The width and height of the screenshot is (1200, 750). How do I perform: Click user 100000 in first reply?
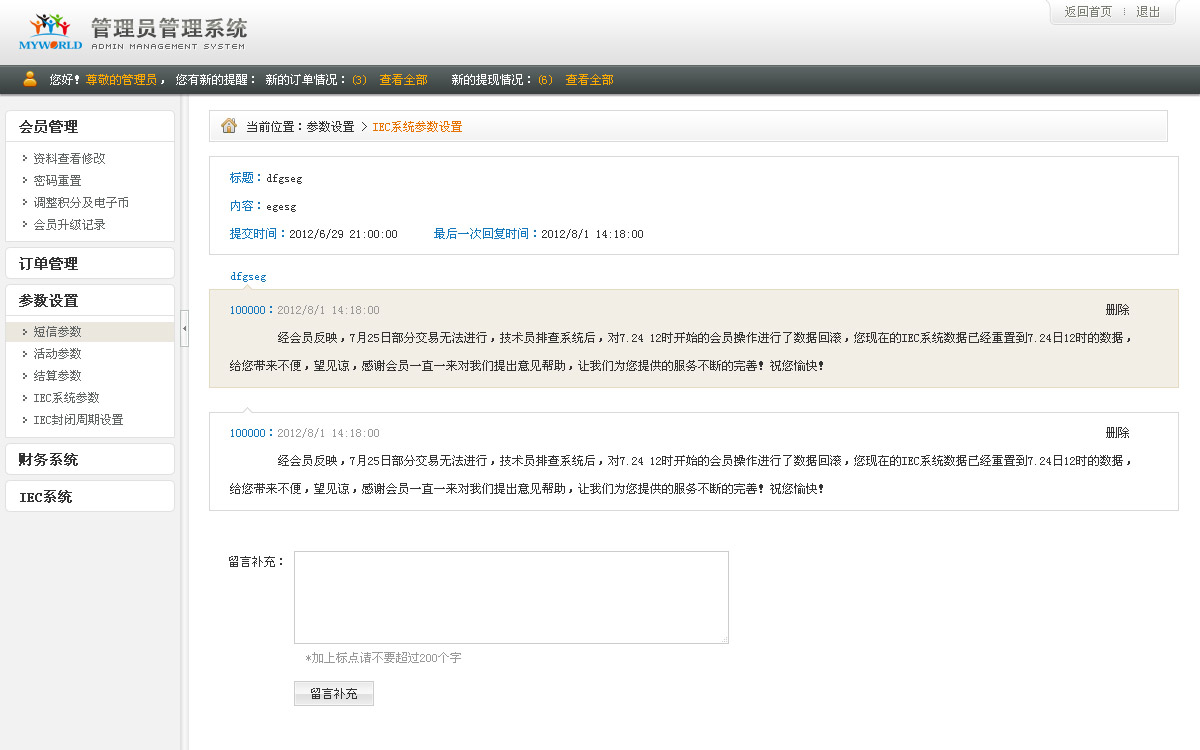coord(248,310)
